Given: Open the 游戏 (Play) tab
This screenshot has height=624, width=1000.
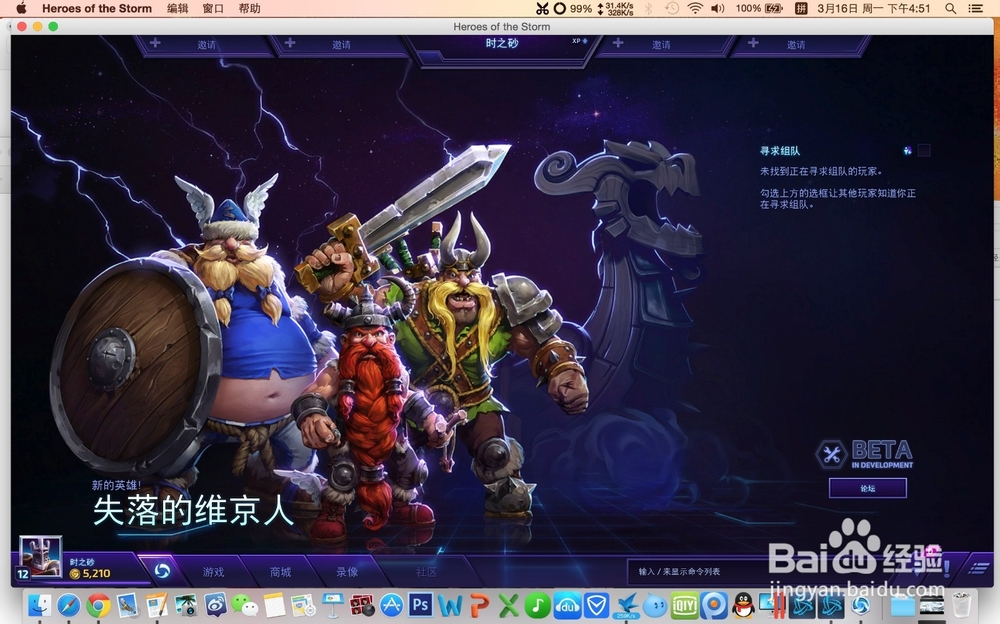Looking at the screenshot, I should coord(214,572).
